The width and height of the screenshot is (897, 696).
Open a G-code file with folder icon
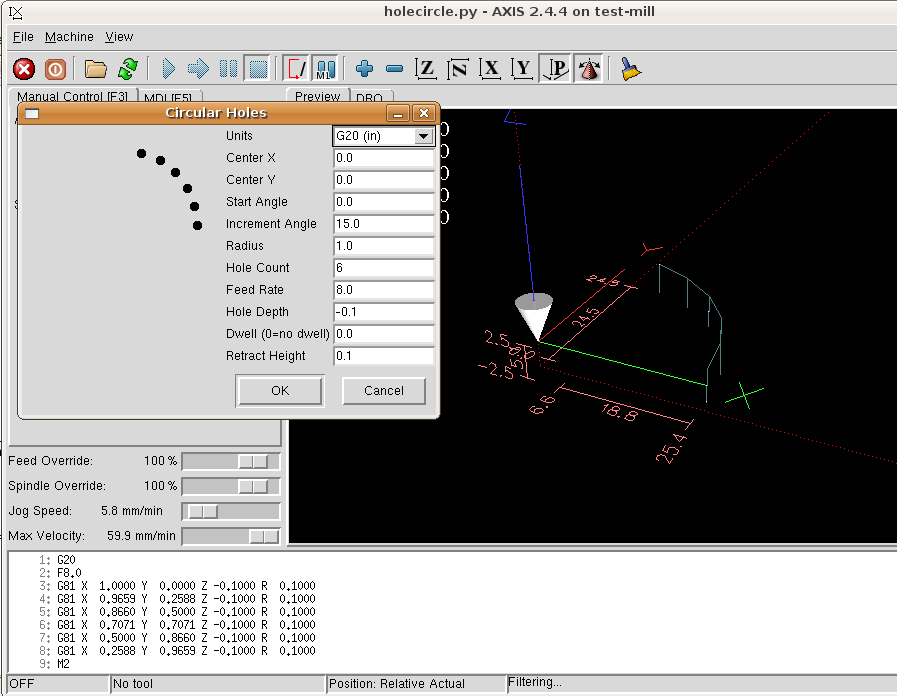click(x=96, y=69)
